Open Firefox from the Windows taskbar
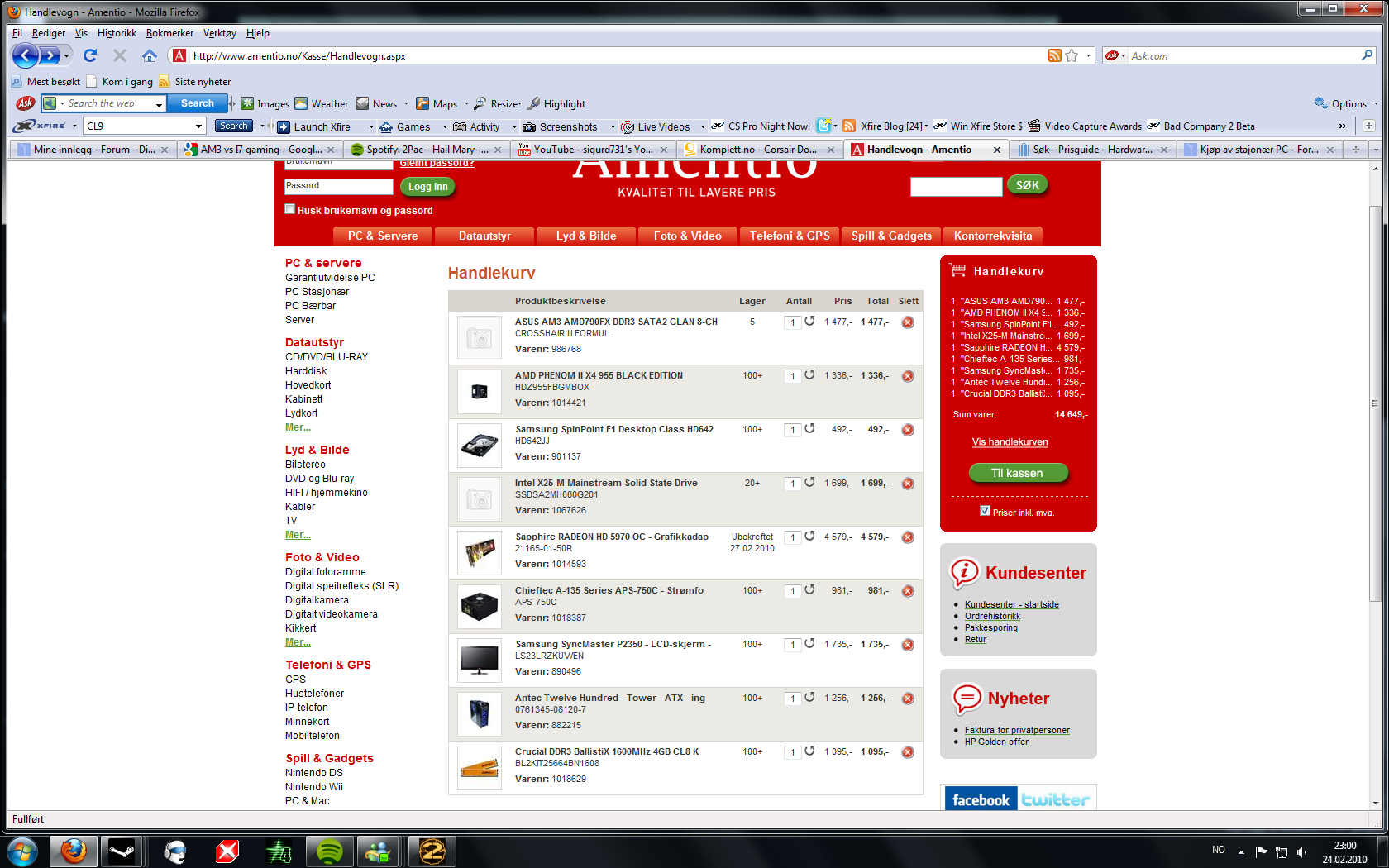This screenshot has height=868, width=1389. (x=74, y=851)
